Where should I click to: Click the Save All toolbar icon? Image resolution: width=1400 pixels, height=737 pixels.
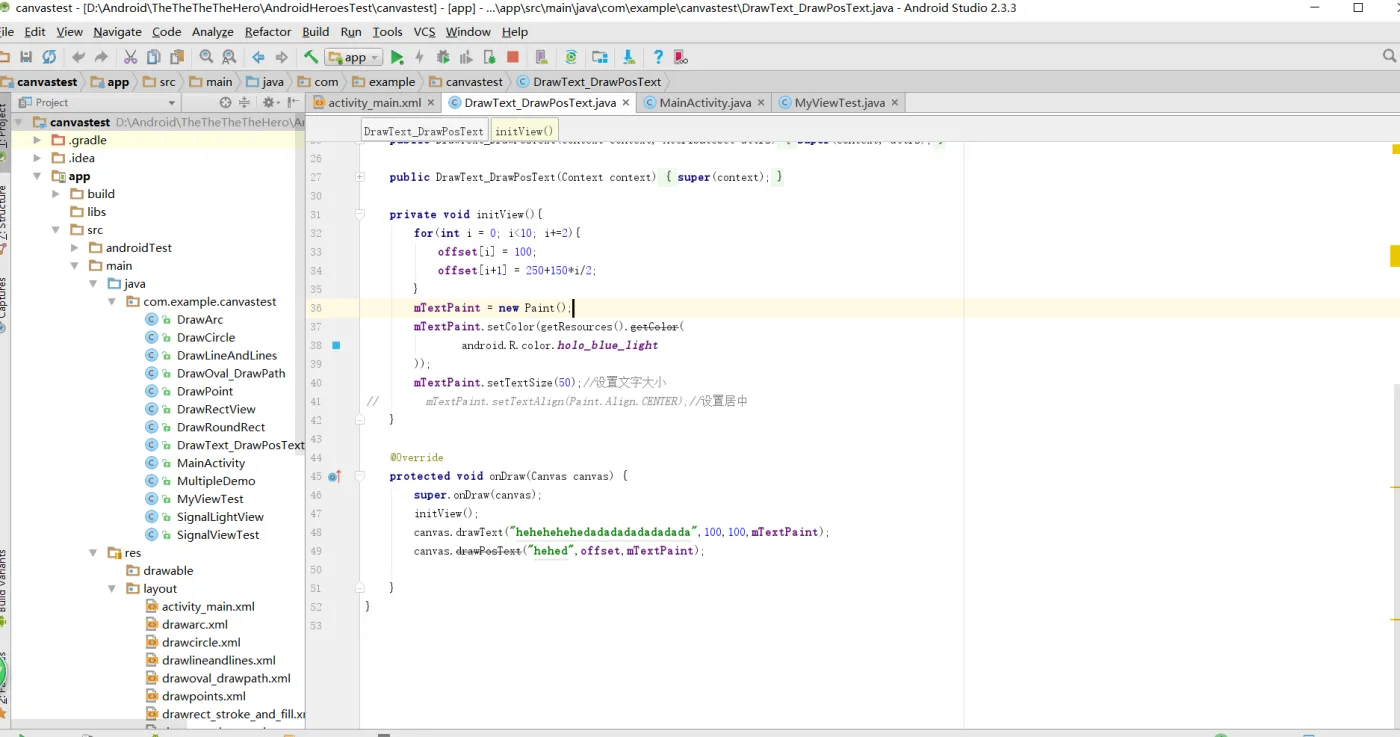[x=26, y=57]
